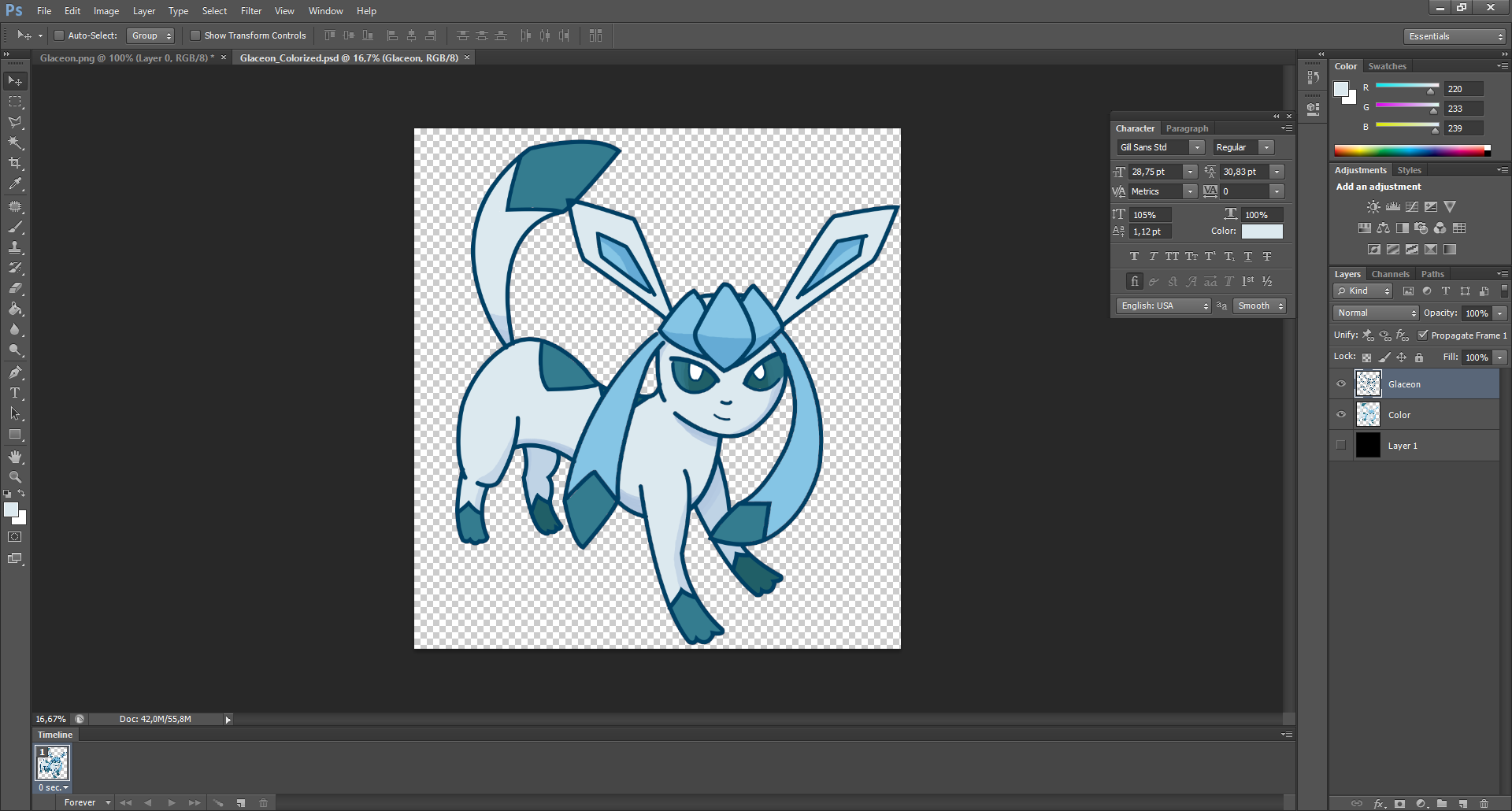
Task: Show Layer 1 visibility
Action: [1341, 446]
